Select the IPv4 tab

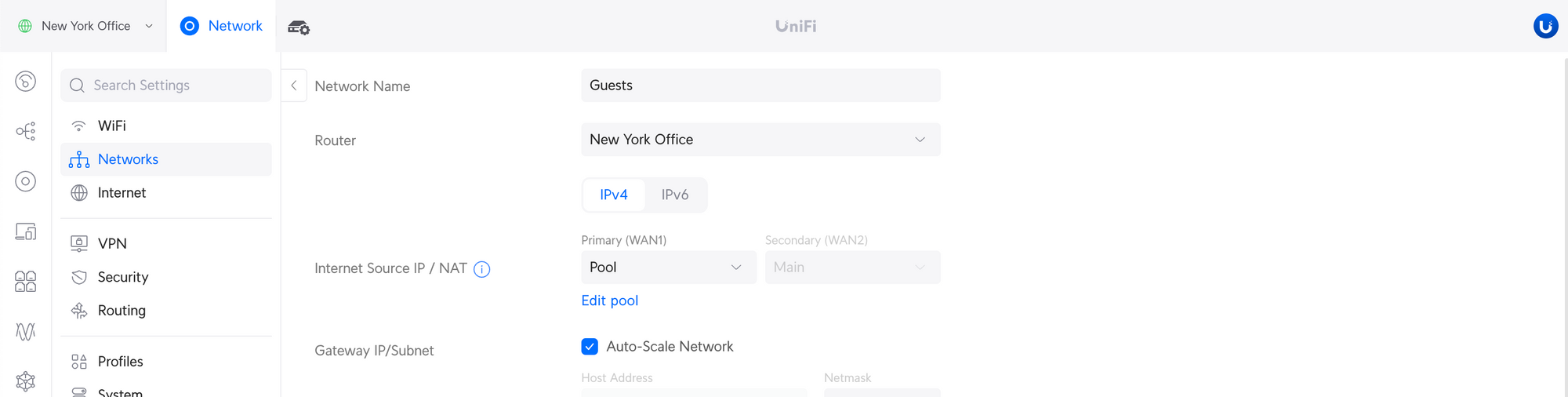[x=613, y=195]
